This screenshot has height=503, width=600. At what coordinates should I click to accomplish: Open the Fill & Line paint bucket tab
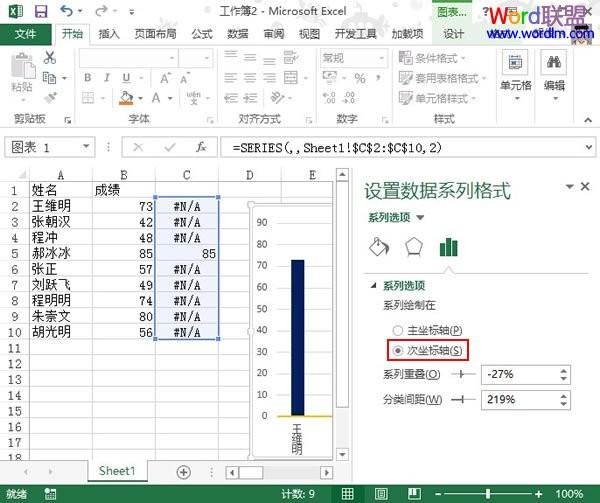point(379,247)
